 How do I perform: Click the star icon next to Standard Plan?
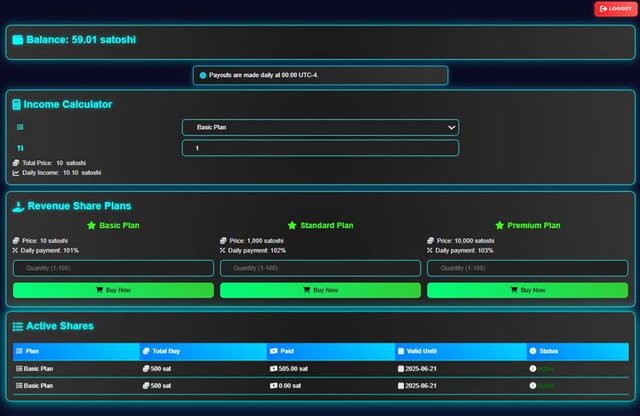point(292,226)
